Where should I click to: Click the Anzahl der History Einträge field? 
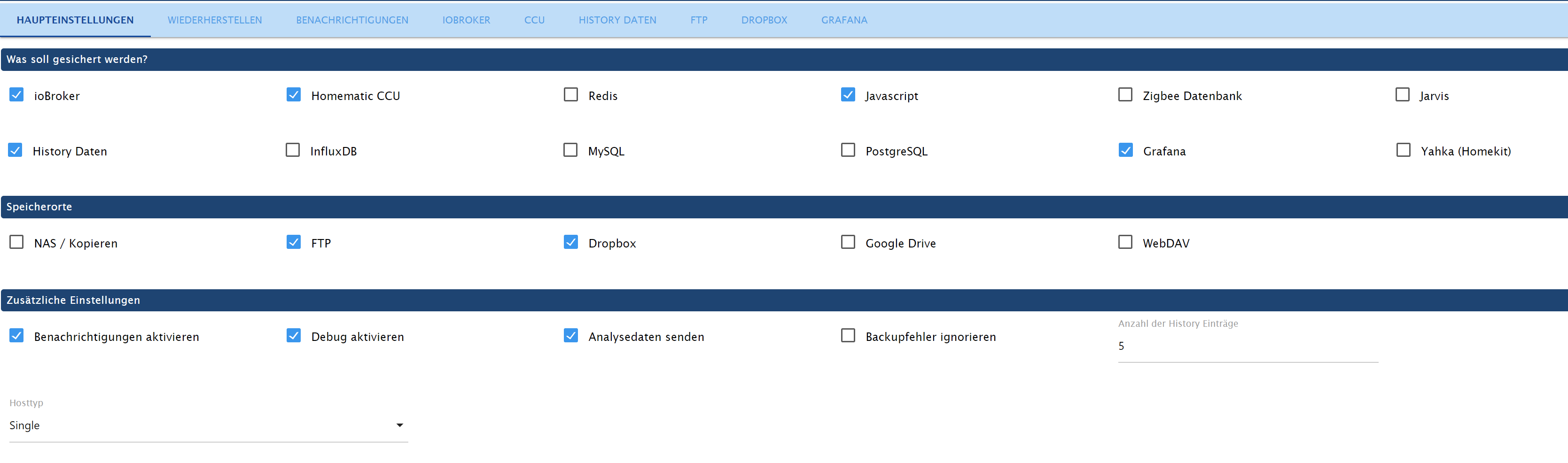[1248, 346]
